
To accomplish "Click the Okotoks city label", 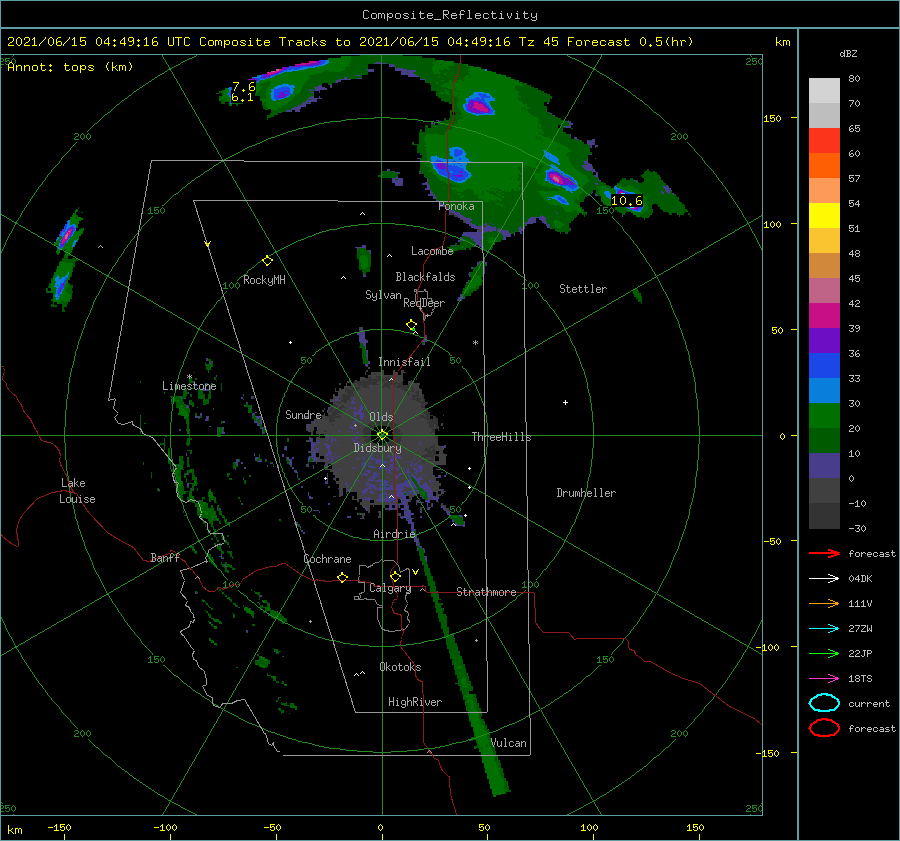I will pos(400,667).
